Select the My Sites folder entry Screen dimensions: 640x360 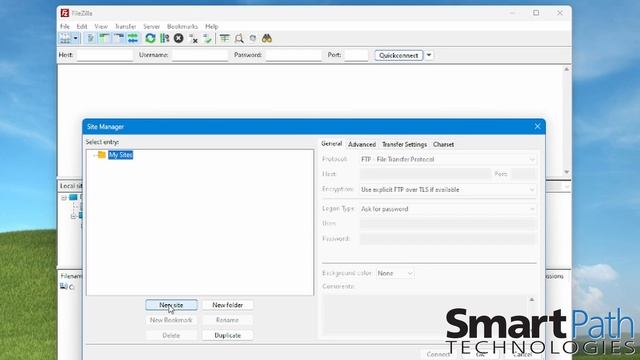[120, 155]
